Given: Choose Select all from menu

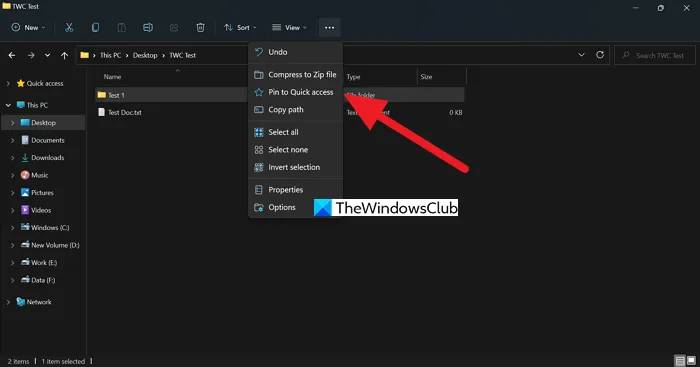Looking at the screenshot, I should tap(295, 132).
